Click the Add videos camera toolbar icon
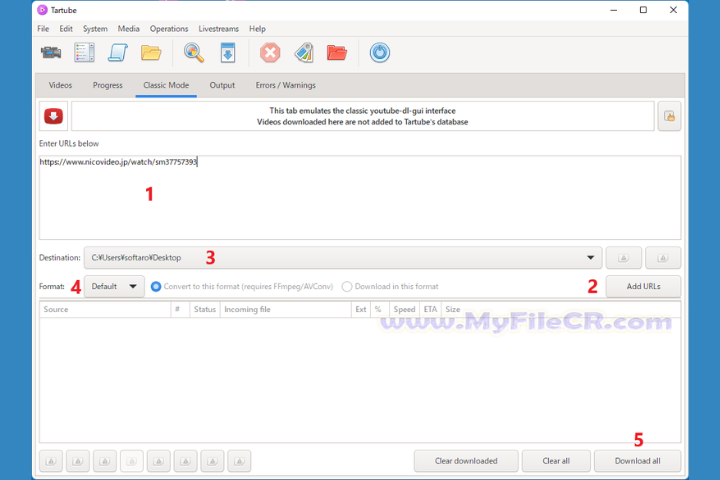The width and height of the screenshot is (720, 480). point(51,52)
